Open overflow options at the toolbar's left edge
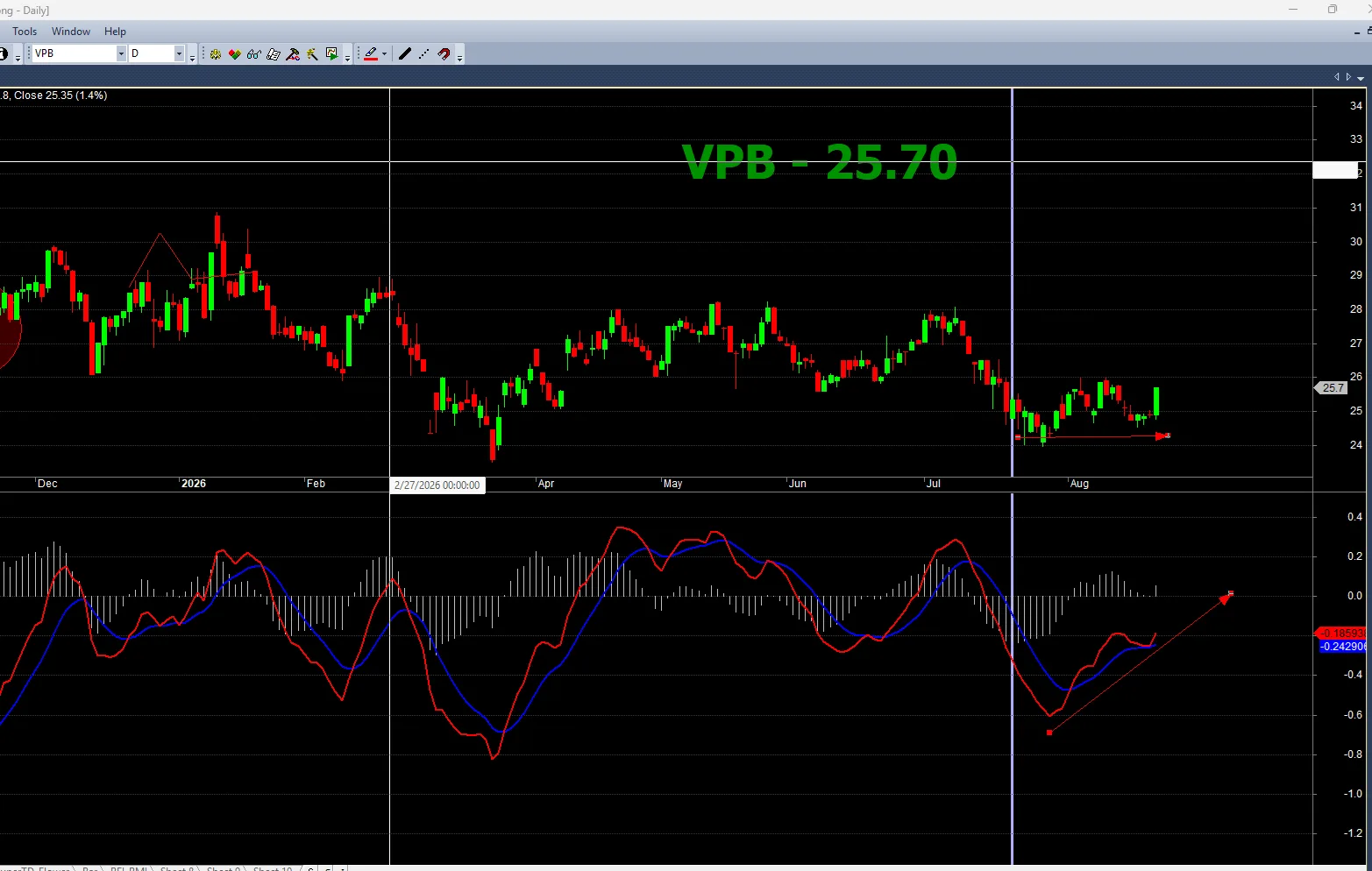The image size is (1372, 871). point(18,55)
